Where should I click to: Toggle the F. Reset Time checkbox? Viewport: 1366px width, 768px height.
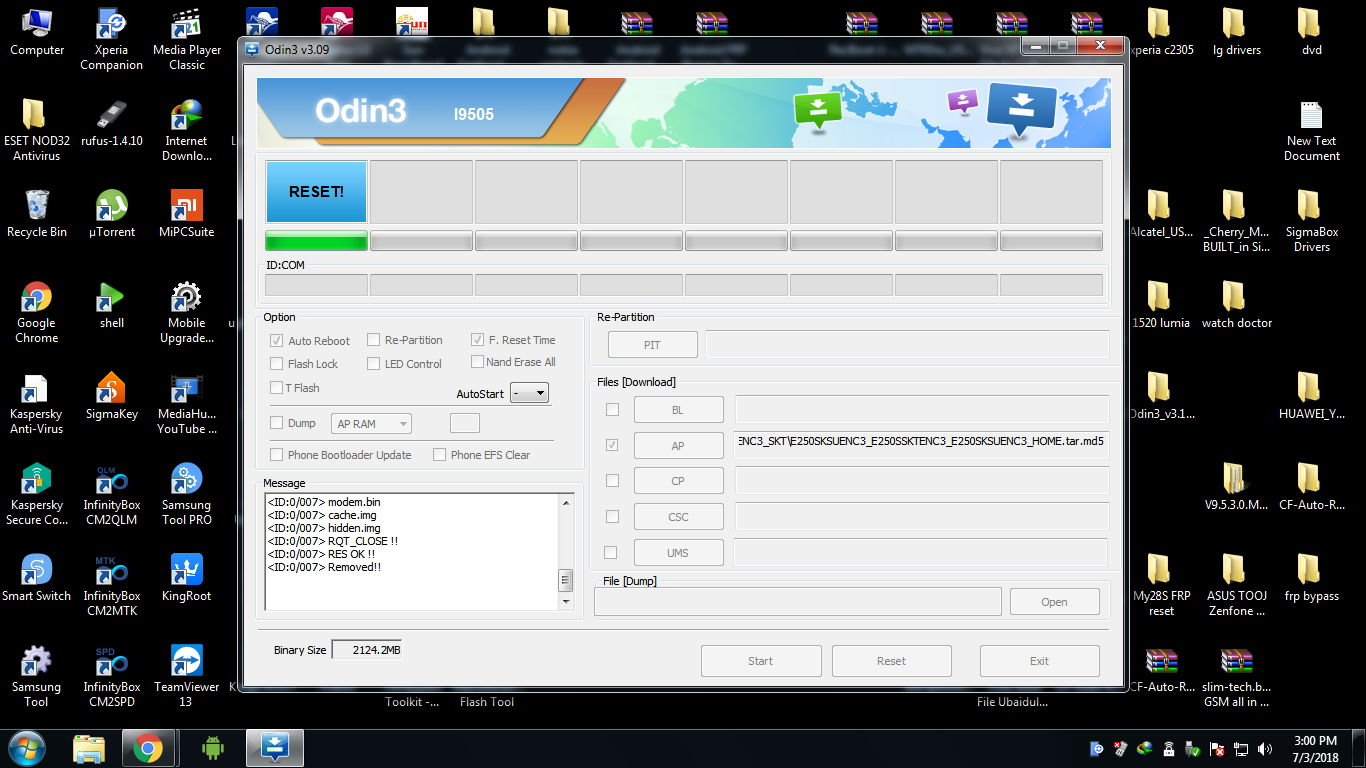[478, 340]
